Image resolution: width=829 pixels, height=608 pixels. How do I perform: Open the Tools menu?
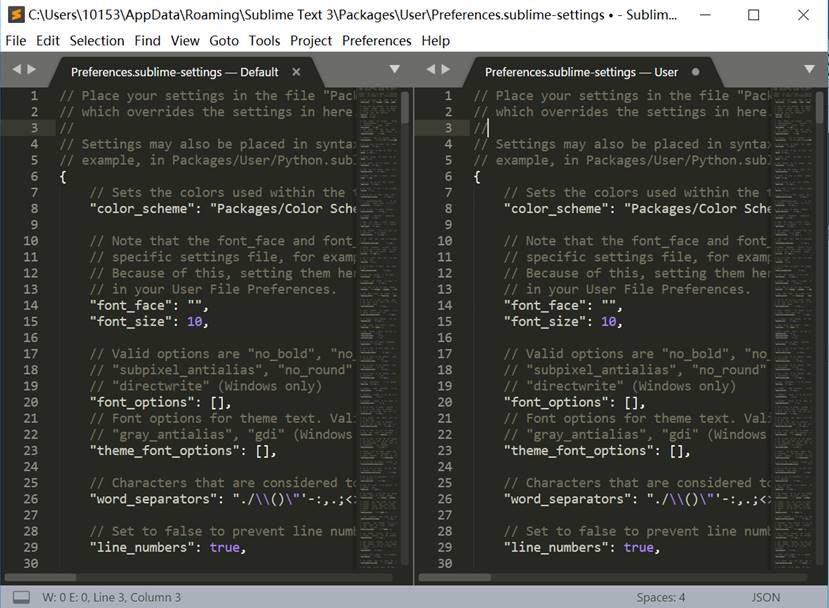tap(263, 41)
